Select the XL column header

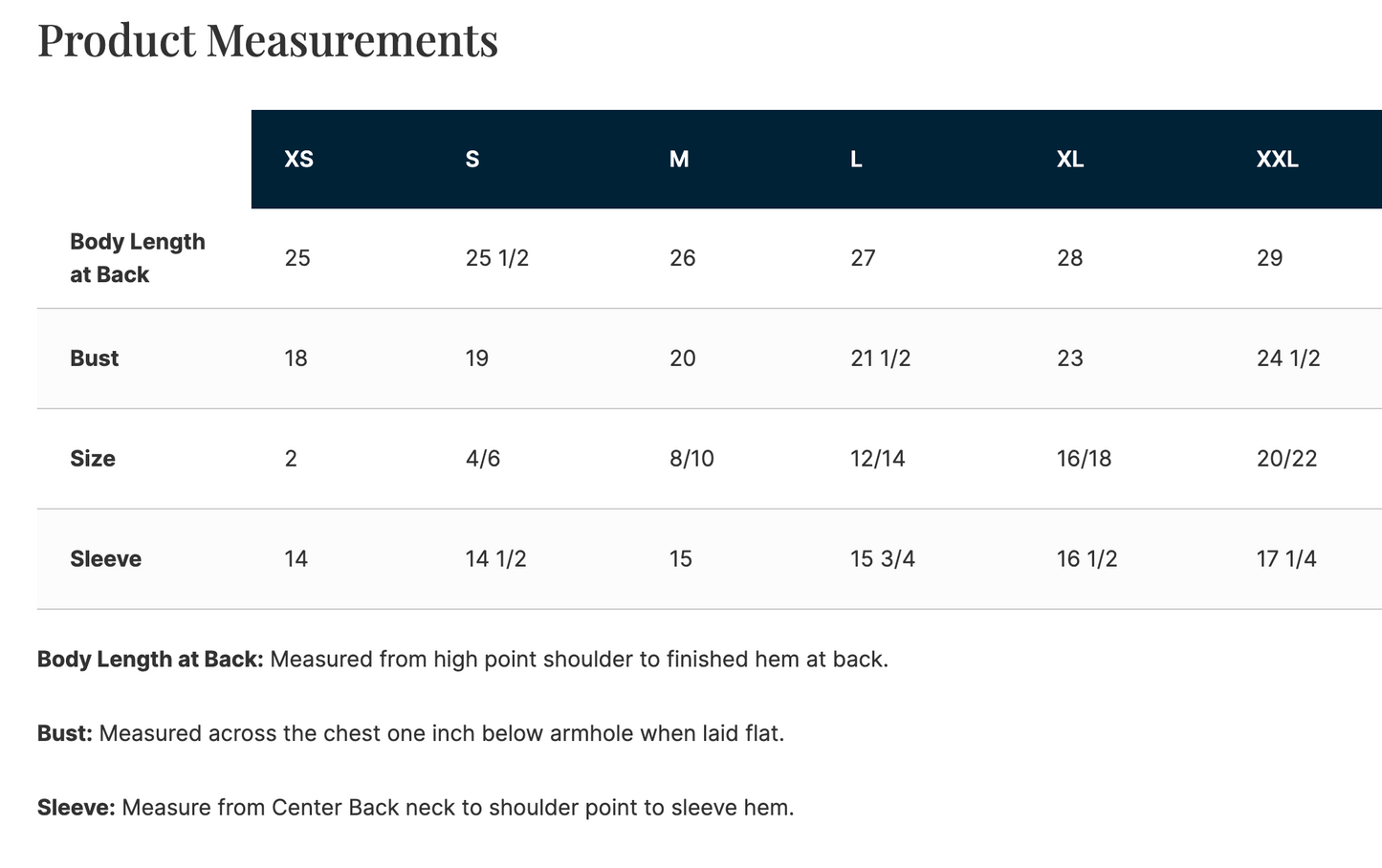(1070, 160)
